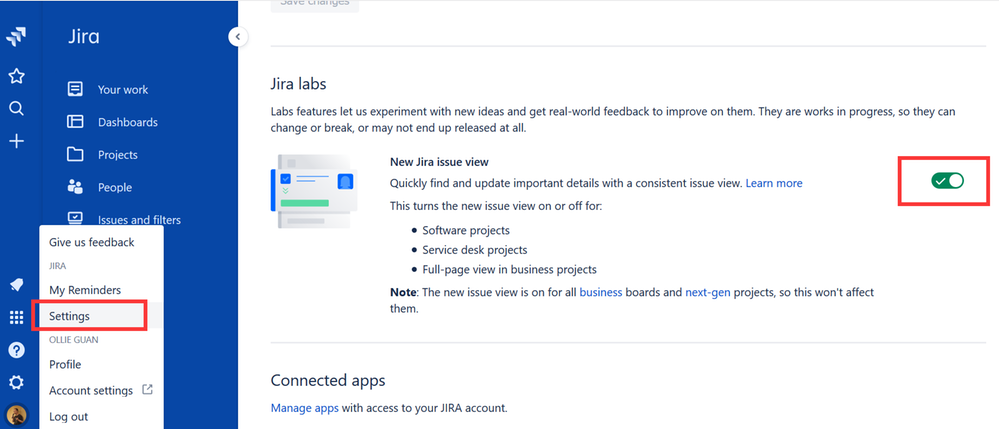Open Starred and recent star icon

point(16,76)
